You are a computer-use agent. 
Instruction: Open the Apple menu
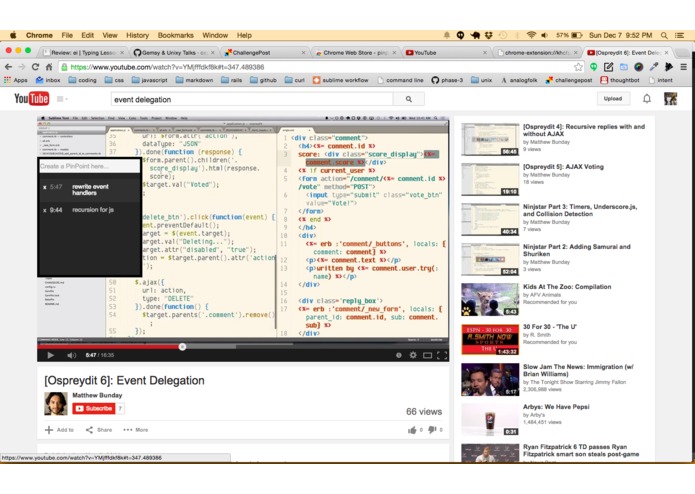13,35
